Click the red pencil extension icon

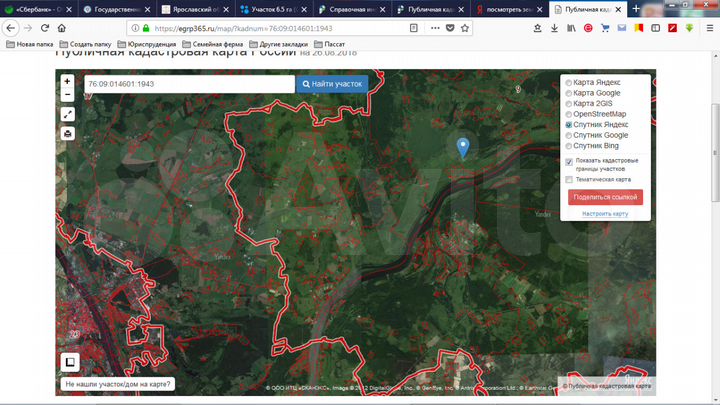point(672,28)
